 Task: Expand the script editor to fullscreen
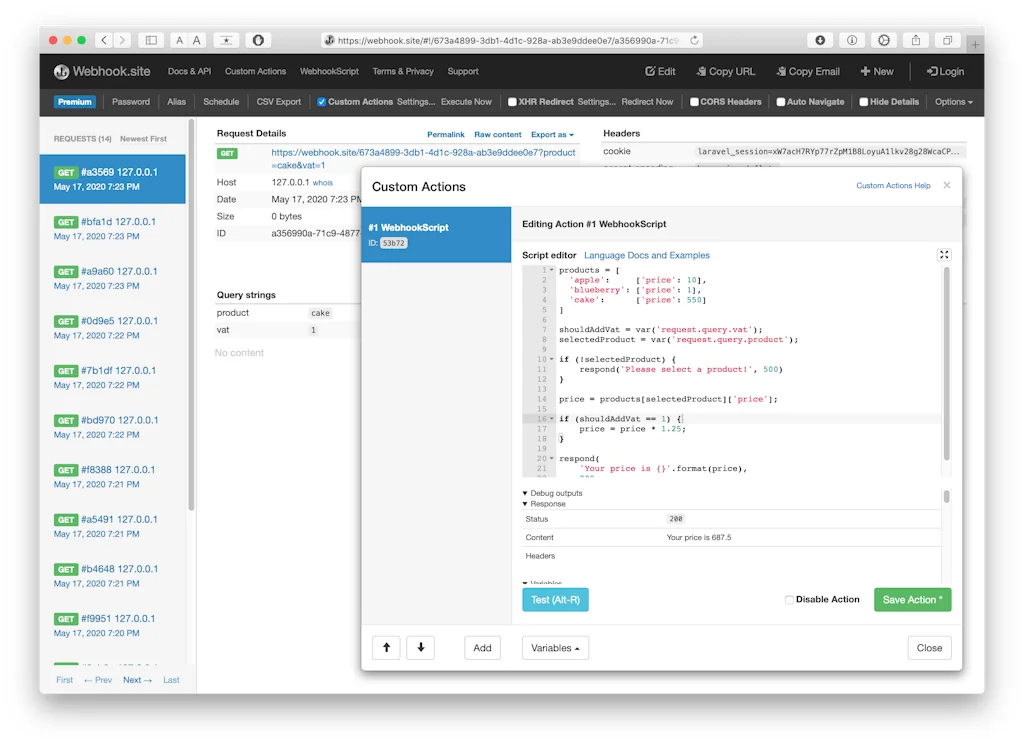pyautogui.click(x=944, y=254)
